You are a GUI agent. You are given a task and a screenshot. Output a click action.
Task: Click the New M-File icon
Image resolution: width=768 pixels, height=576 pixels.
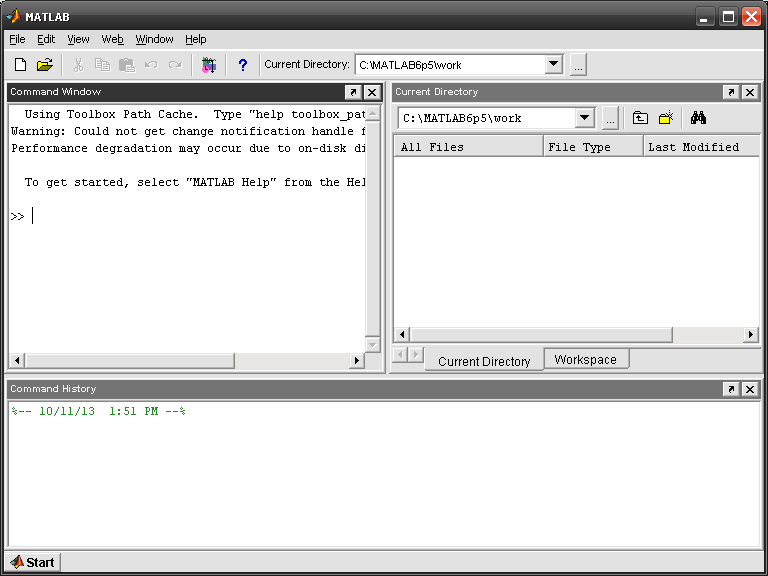click(20, 65)
